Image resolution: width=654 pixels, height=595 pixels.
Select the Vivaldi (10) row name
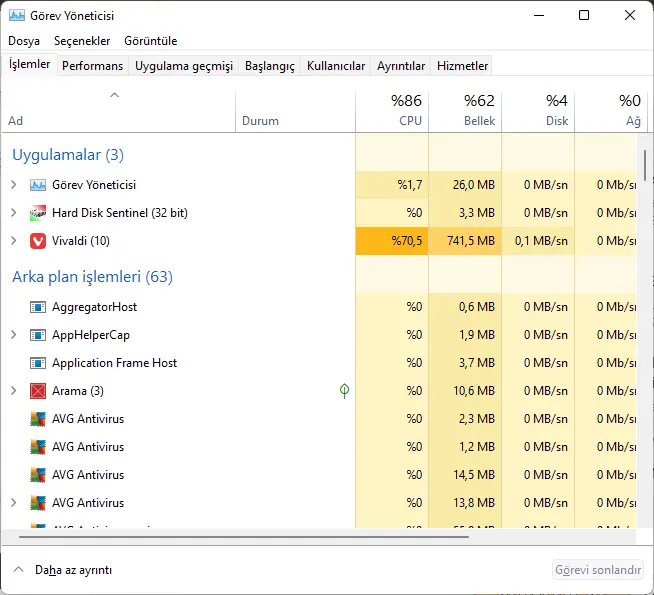pyautogui.click(x=81, y=241)
